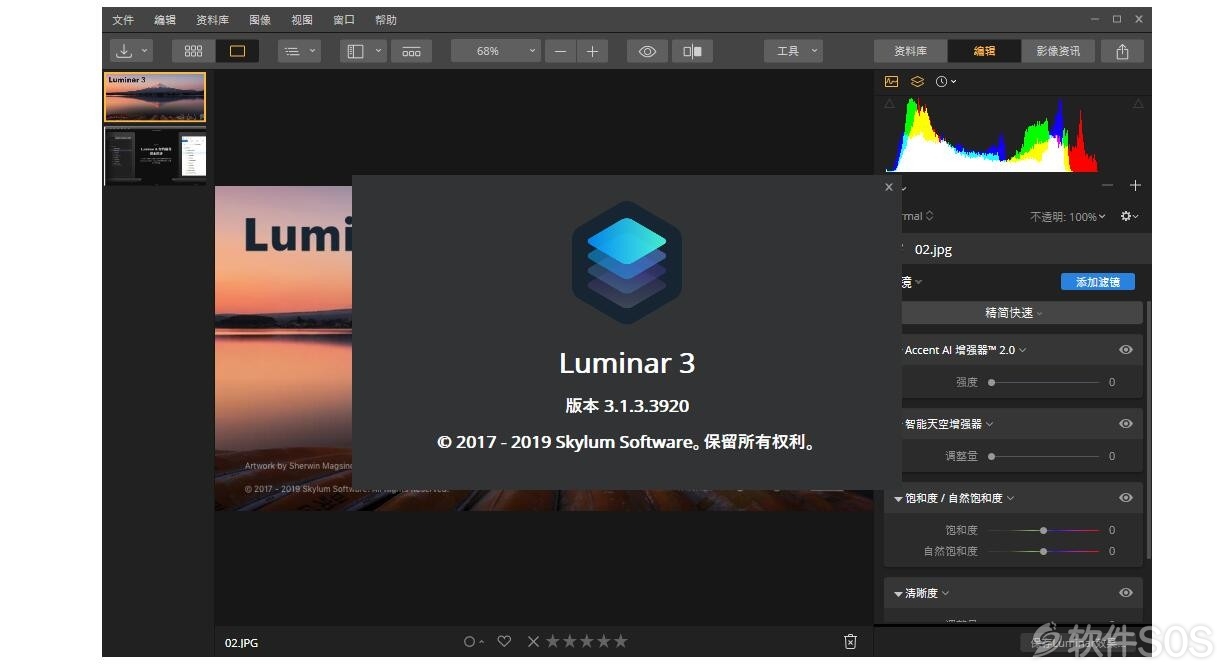
Task: Show the histogram panel icon
Action: pos(892,81)
